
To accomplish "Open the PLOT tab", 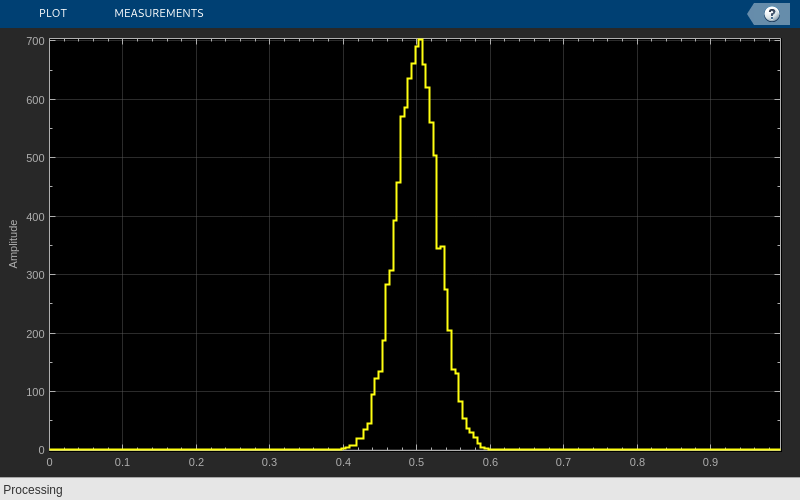I will (53, 13).
